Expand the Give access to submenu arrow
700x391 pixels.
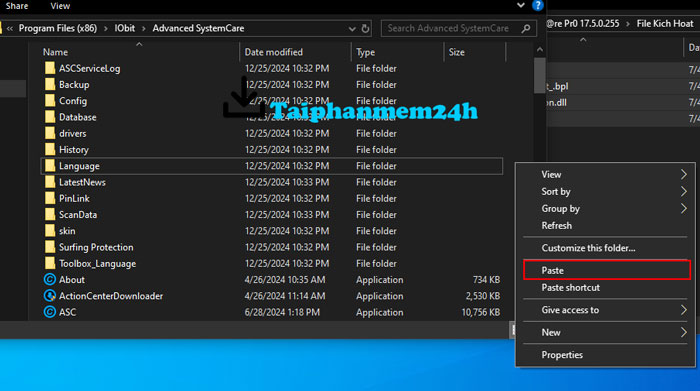point(683,310)
